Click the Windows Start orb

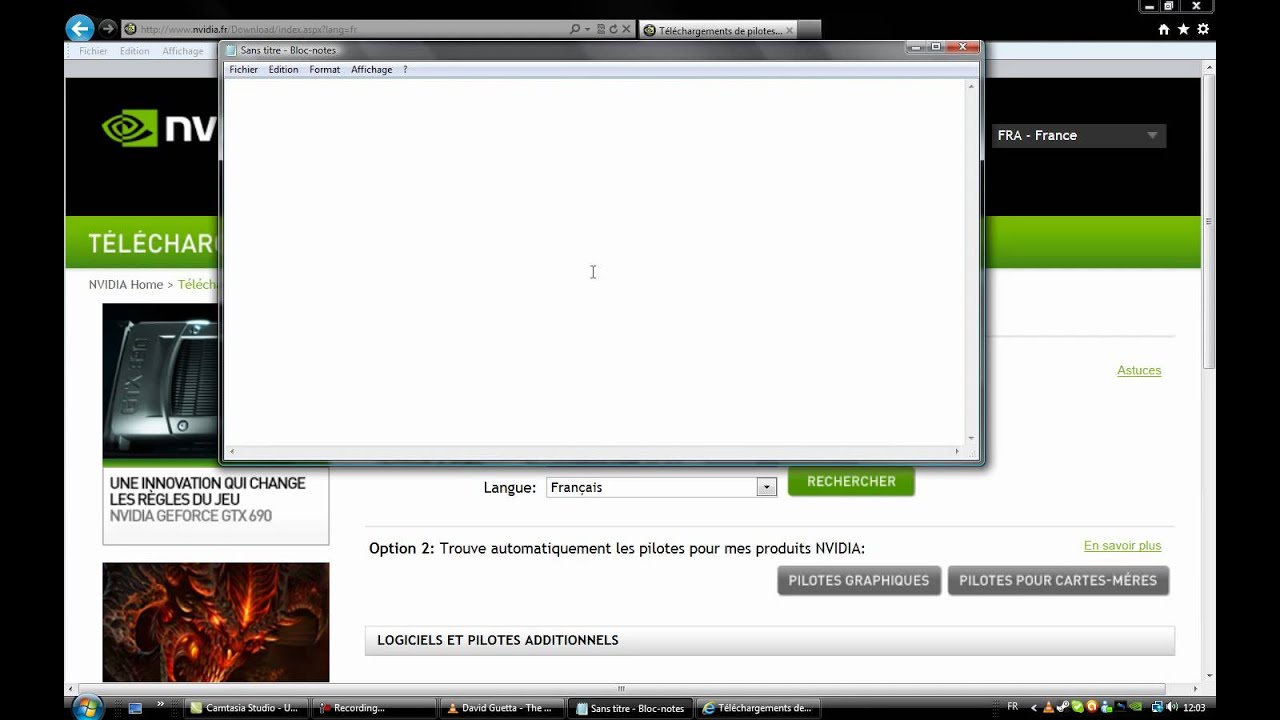pyautogui.click(x=87, y=707)
